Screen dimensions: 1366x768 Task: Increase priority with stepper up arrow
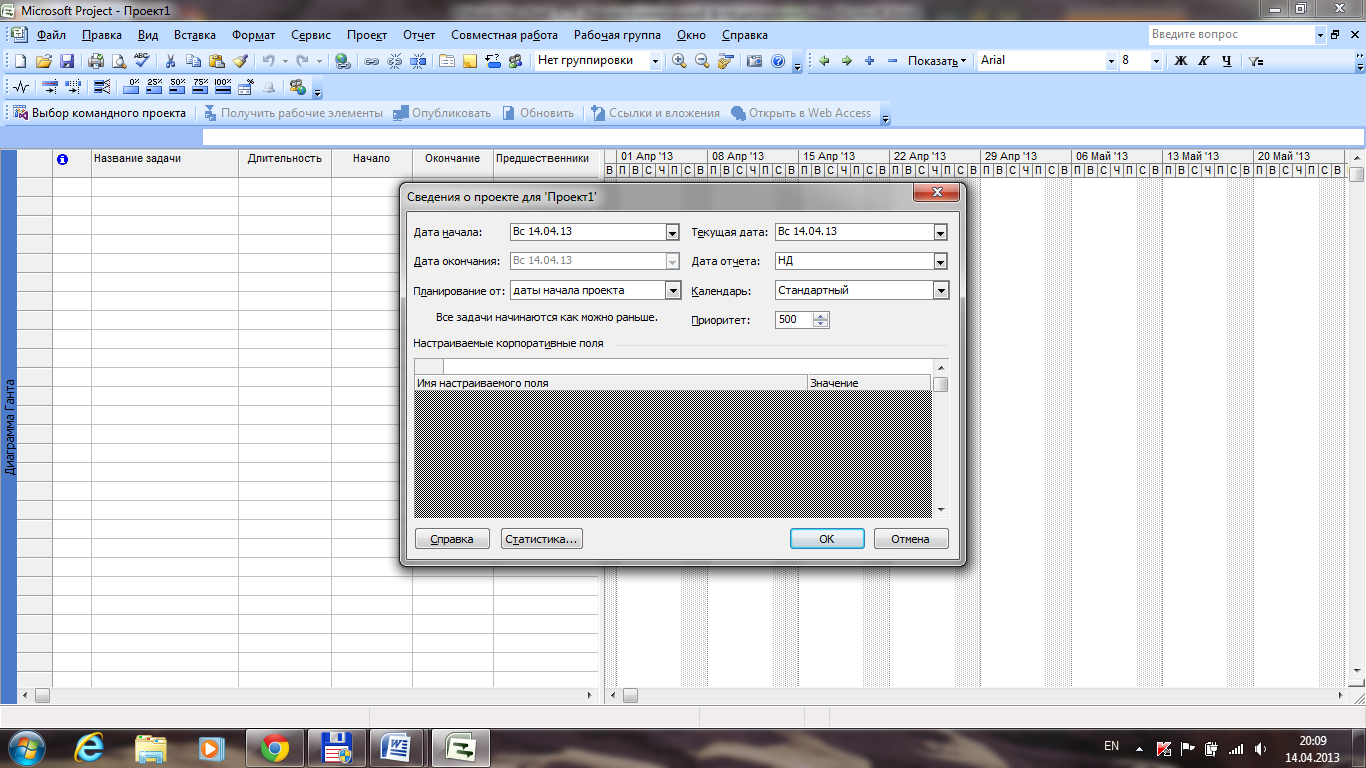pyautogui.click(x=821, y=316)
